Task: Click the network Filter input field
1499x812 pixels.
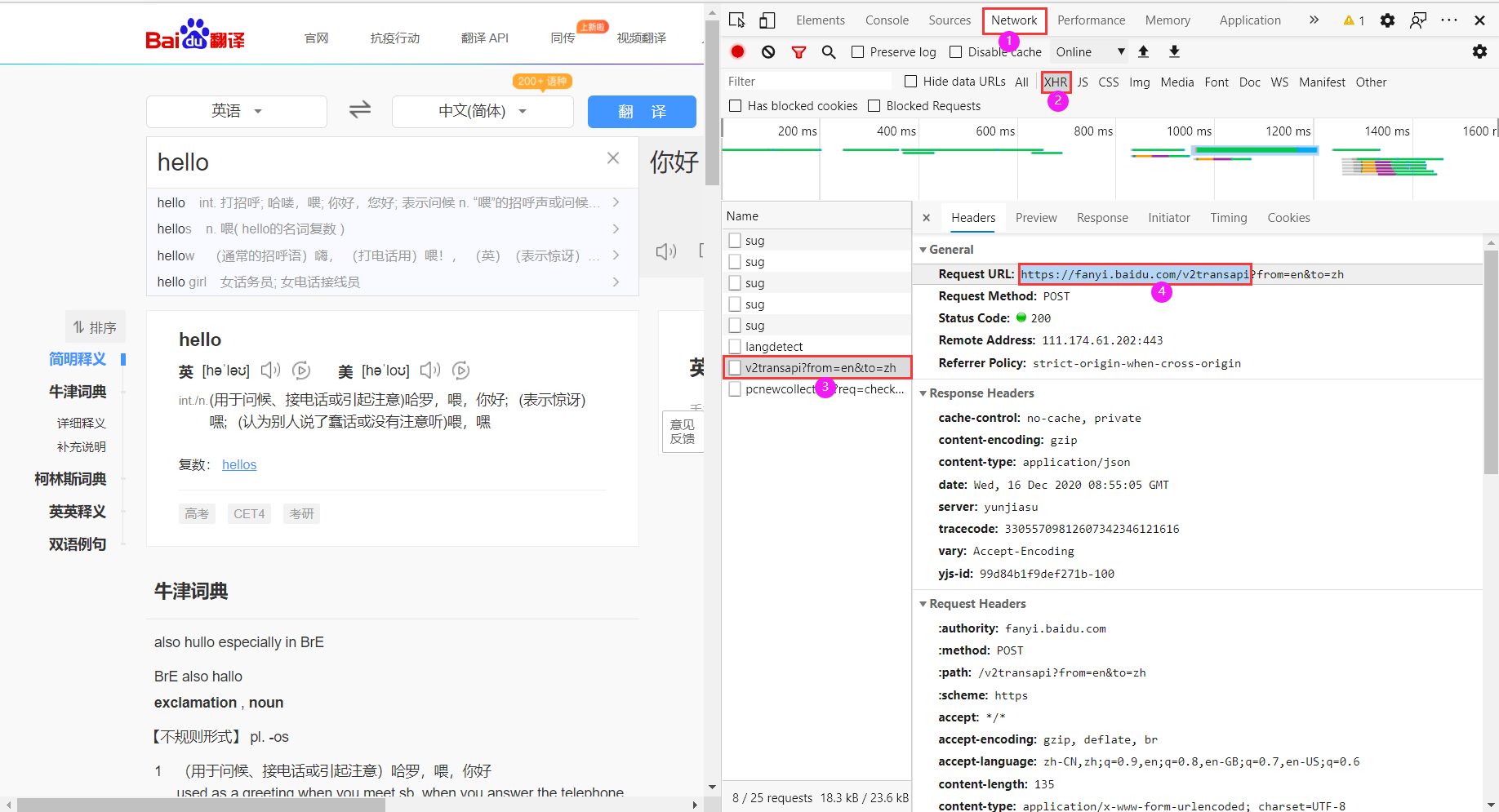Action: pyautogui.click(x=807, y=82)
